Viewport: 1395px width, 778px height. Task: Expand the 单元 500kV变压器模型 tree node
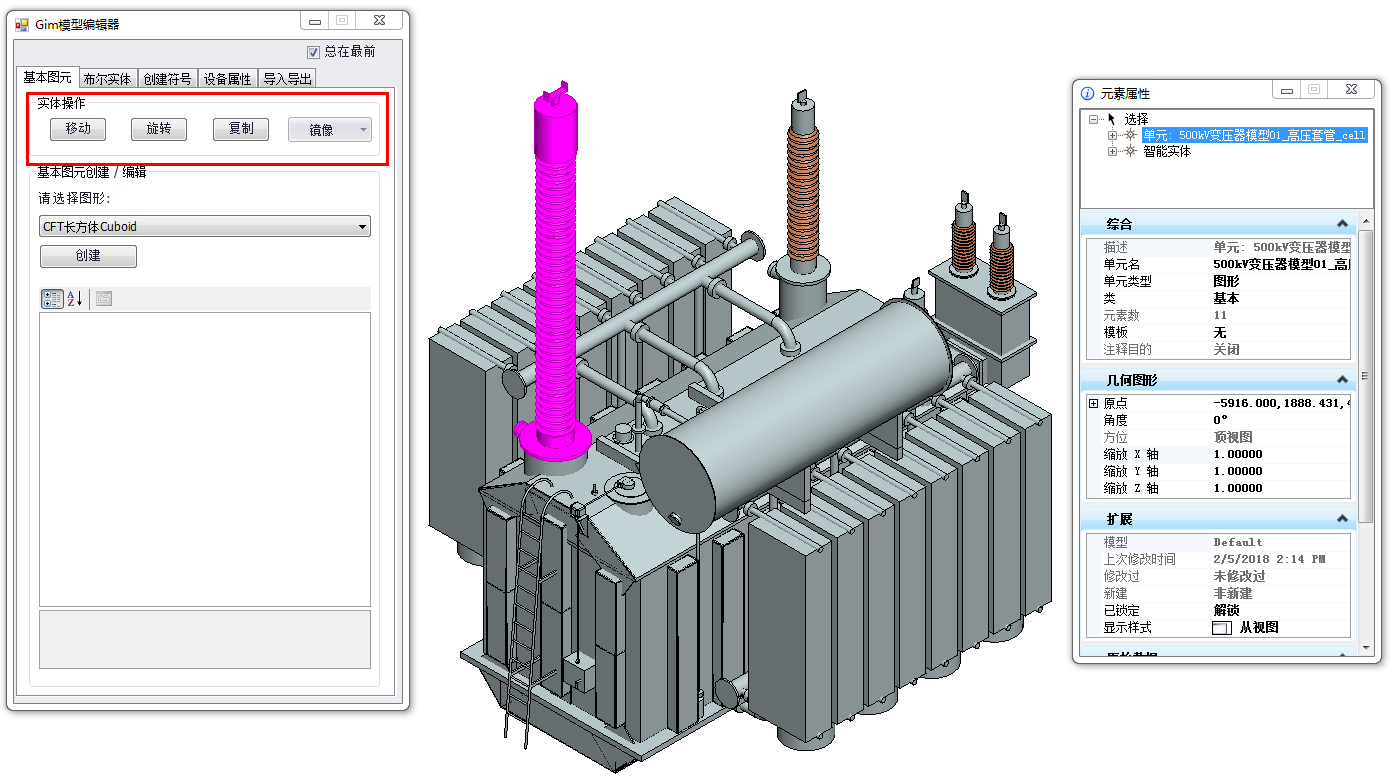[1113, 135]
